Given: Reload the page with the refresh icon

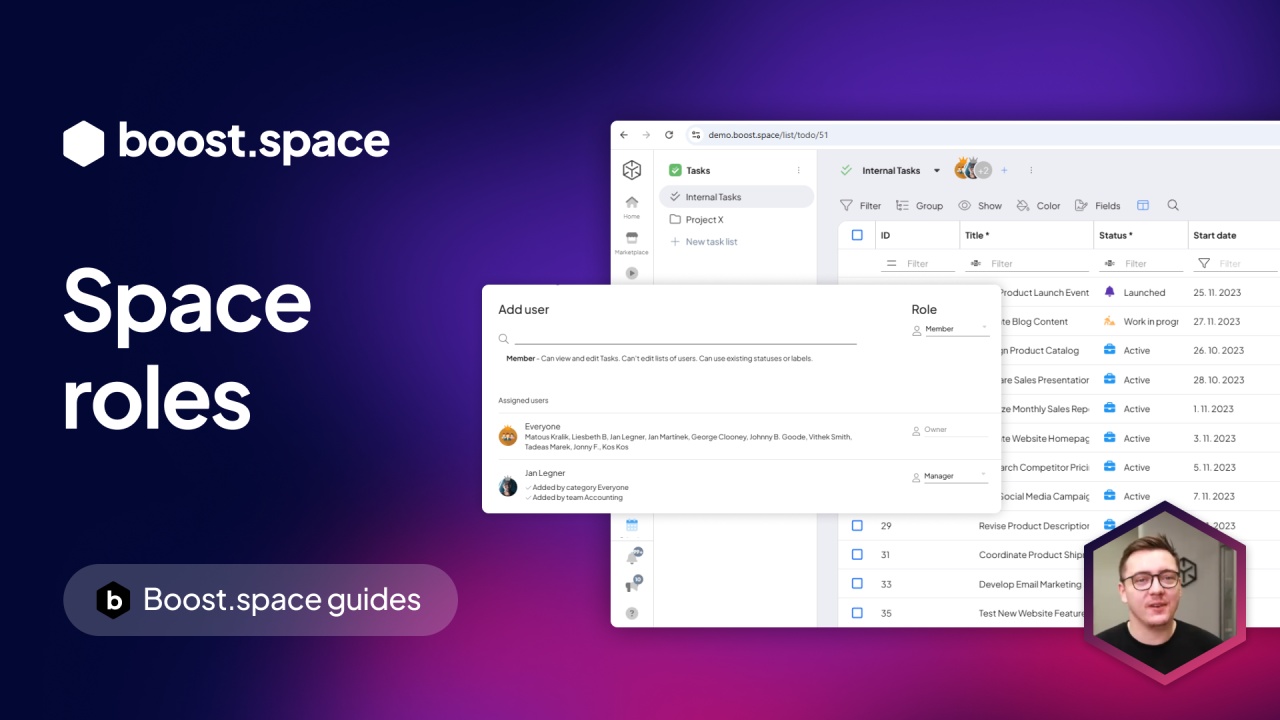Looking at the screenshot, I should [669, 135].
